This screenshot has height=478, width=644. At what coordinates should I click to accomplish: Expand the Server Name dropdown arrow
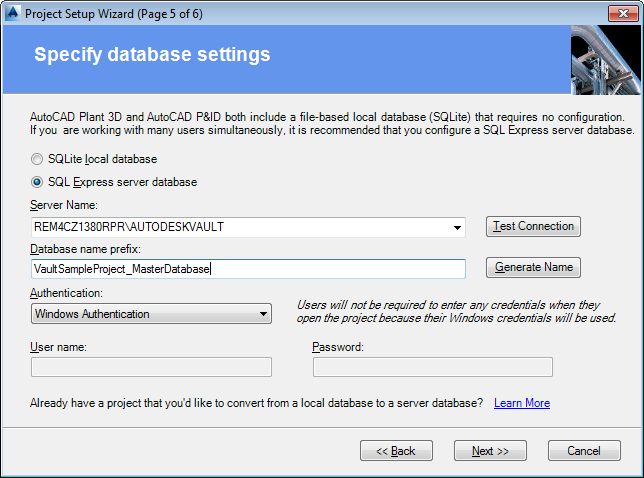pos(457,228)
